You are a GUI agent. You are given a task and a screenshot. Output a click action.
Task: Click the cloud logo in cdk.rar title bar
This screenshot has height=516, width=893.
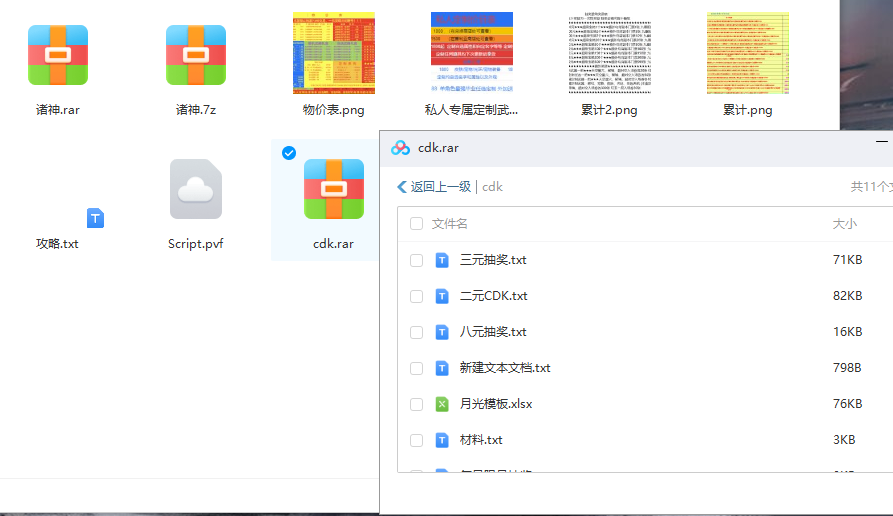click(400, 147)
